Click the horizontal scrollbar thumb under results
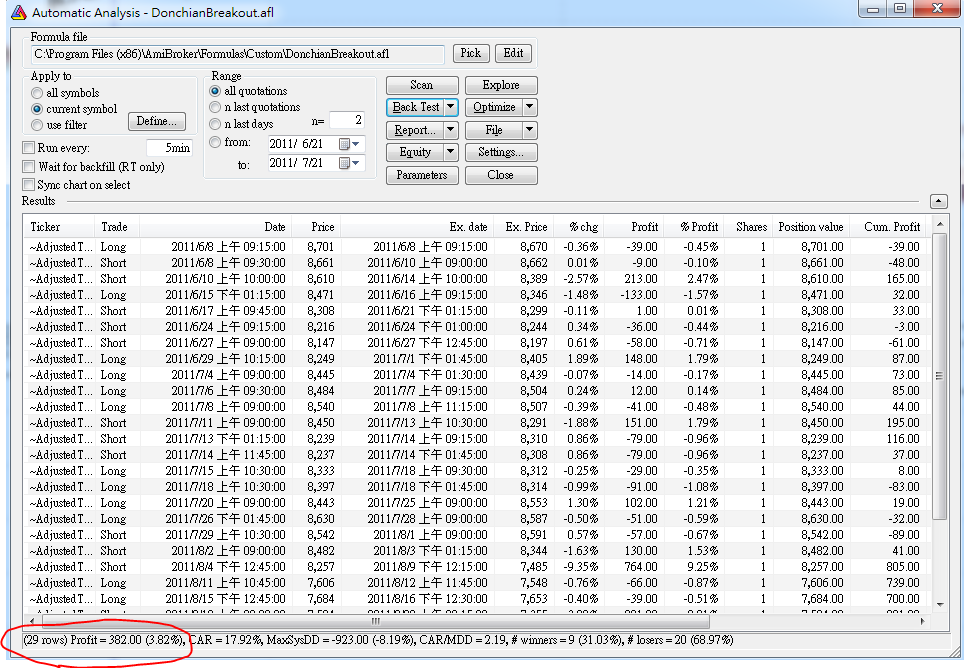The width and height of the screenshot is (964, 668). pyautogui.click(x=376, y=621)
